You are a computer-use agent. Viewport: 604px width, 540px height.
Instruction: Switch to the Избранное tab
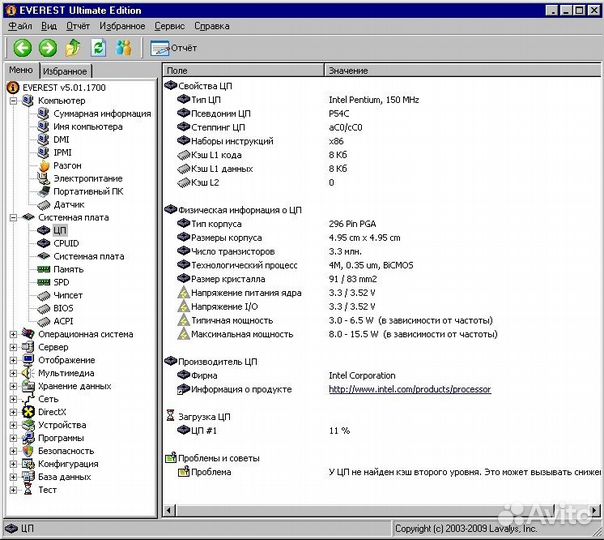[x=67, y=71]
